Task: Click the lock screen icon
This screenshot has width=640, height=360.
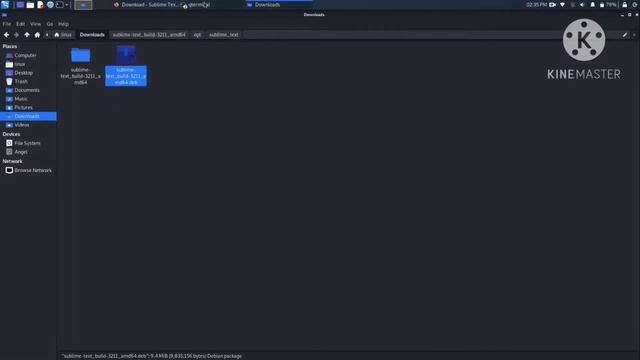Action: pos(624,5)
